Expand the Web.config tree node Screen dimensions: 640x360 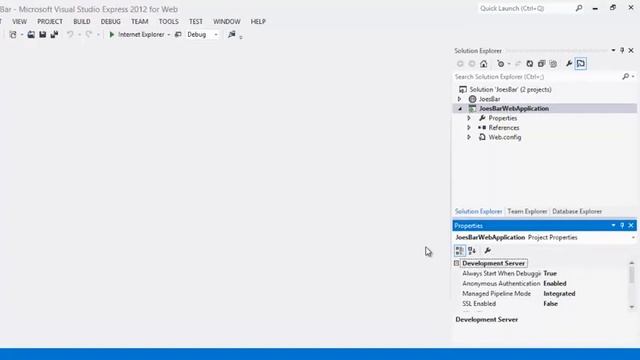click(469, 137)
